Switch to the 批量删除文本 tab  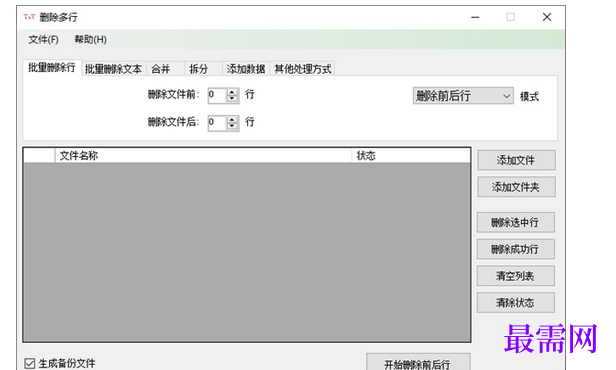(x=114, y=69)
